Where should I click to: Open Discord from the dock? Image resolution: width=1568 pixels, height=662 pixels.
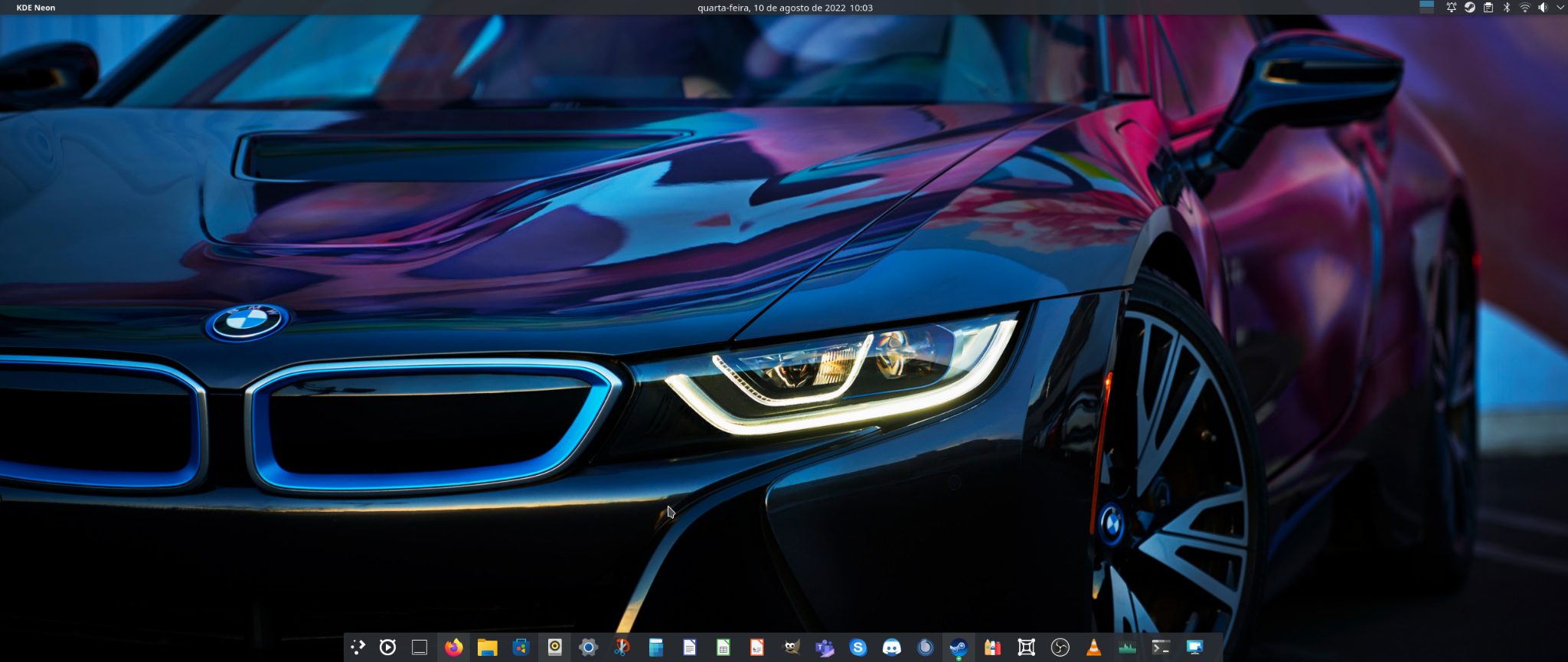[892, 647]
